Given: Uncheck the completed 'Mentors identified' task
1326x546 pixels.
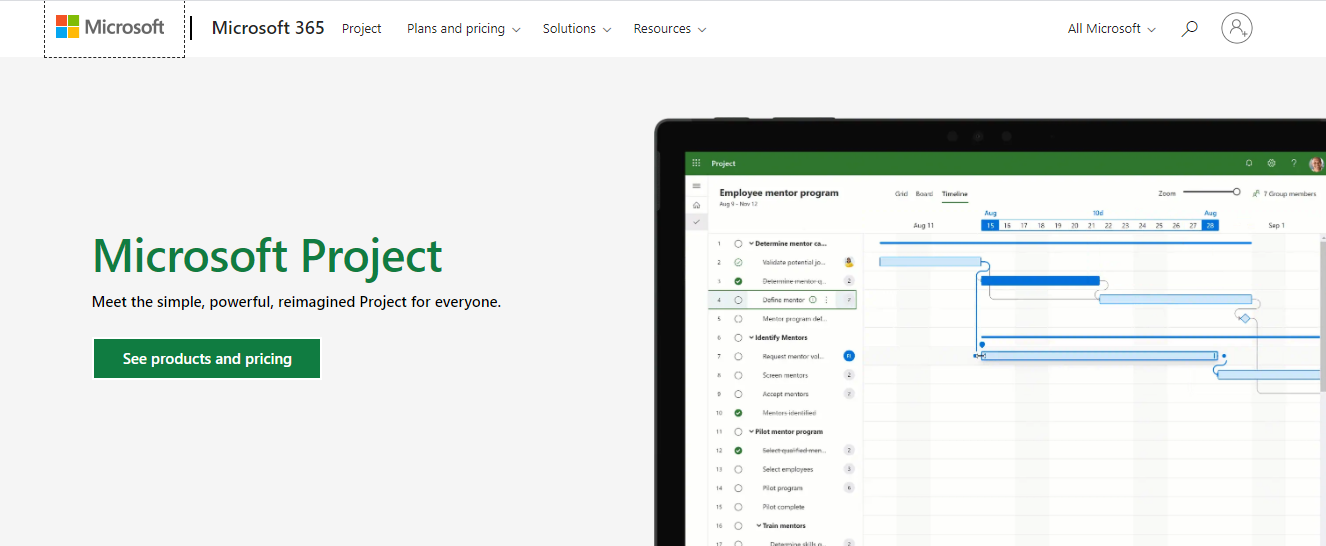Looking at the screenshot, I should point(738,413).
